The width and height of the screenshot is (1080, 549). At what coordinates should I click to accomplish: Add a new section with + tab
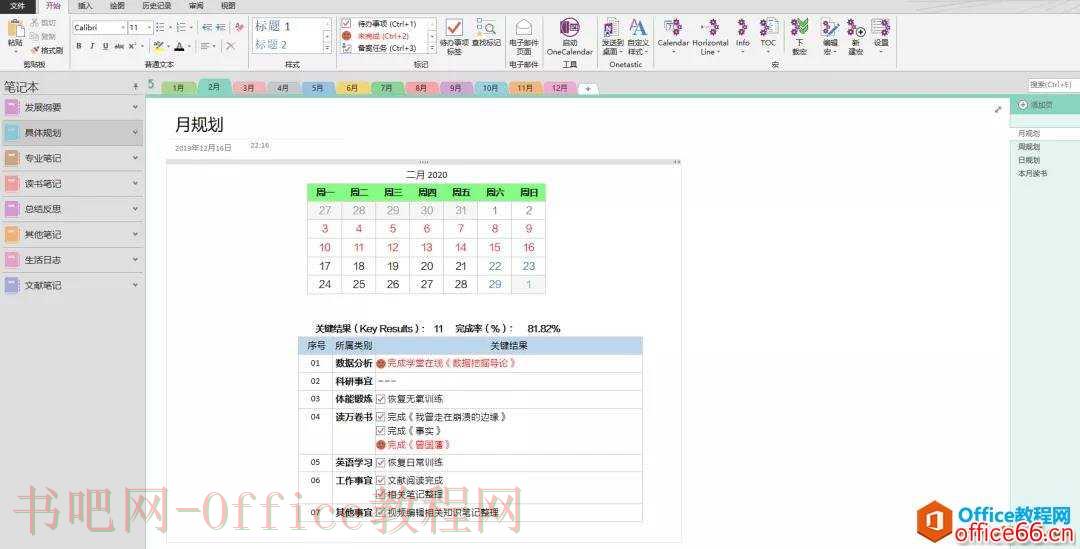588,89
